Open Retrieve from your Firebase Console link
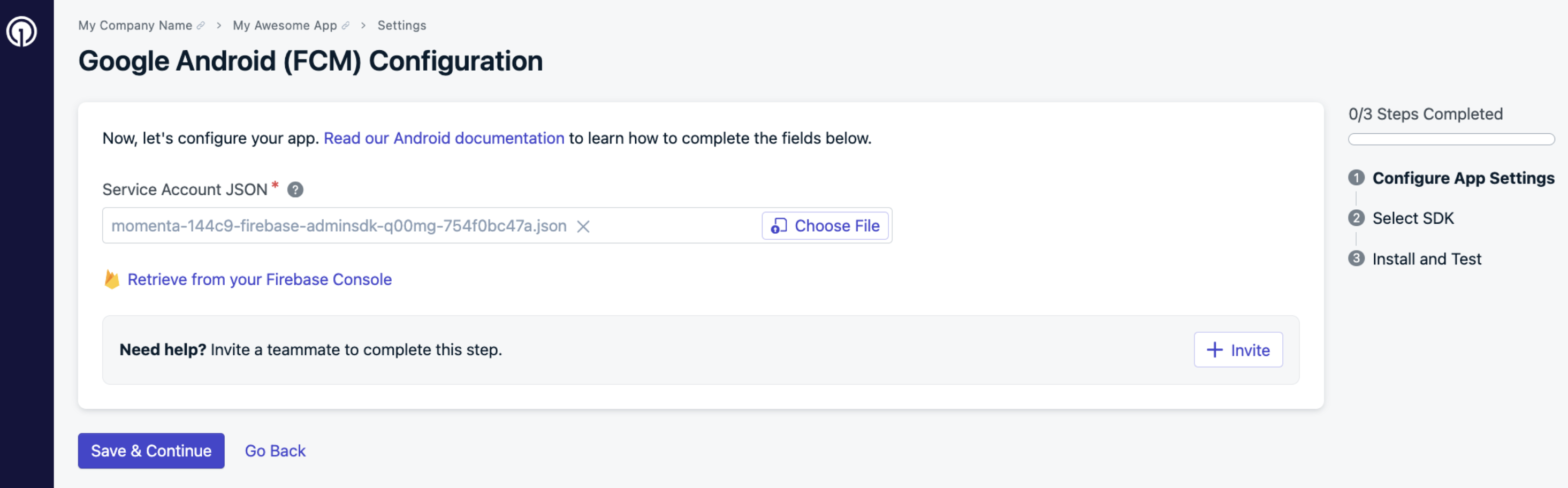The height and width of the screenshot is (488, 1568). 260,279
